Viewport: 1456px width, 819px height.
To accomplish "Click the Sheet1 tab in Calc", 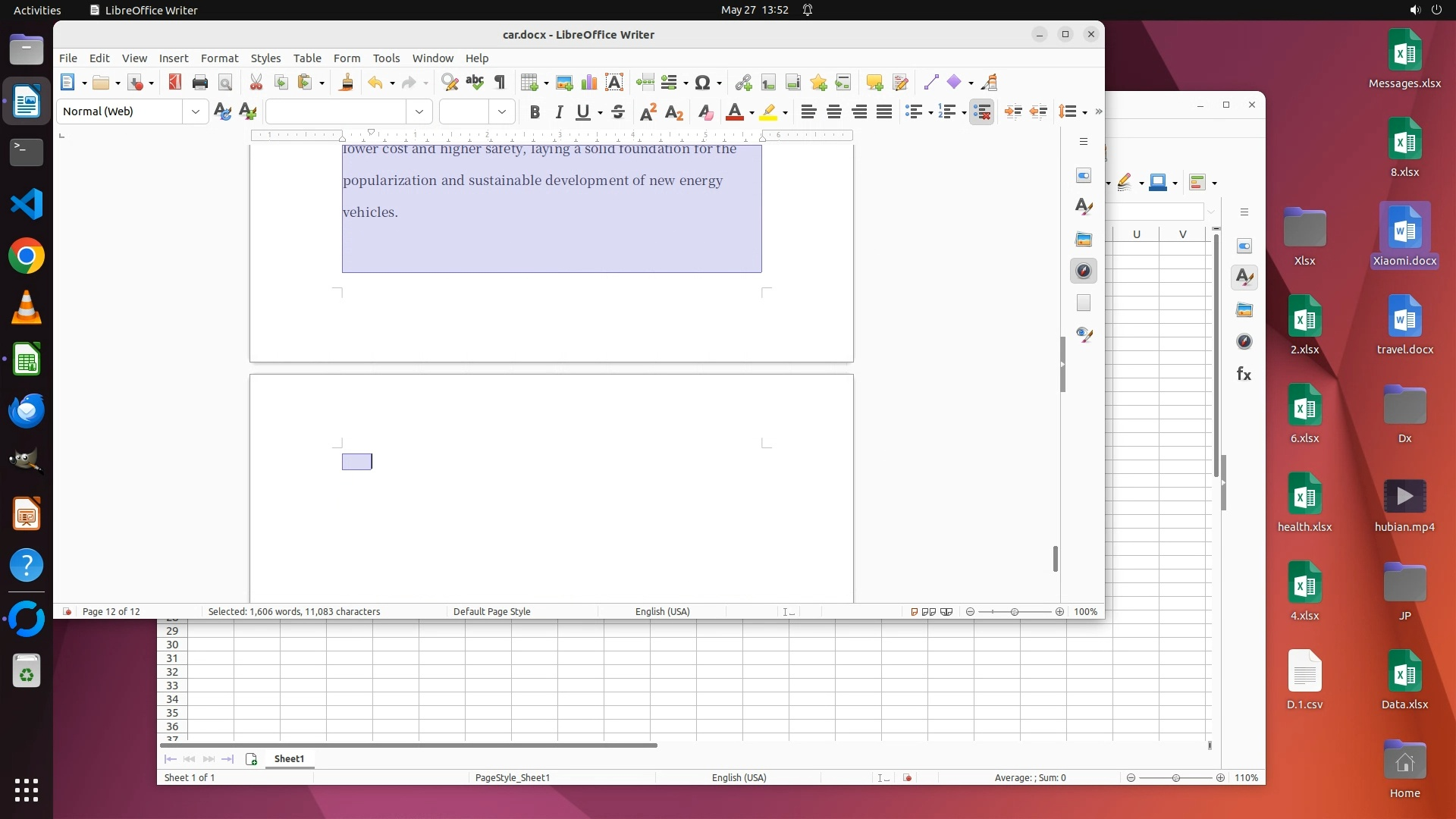I will click(289, 758).
